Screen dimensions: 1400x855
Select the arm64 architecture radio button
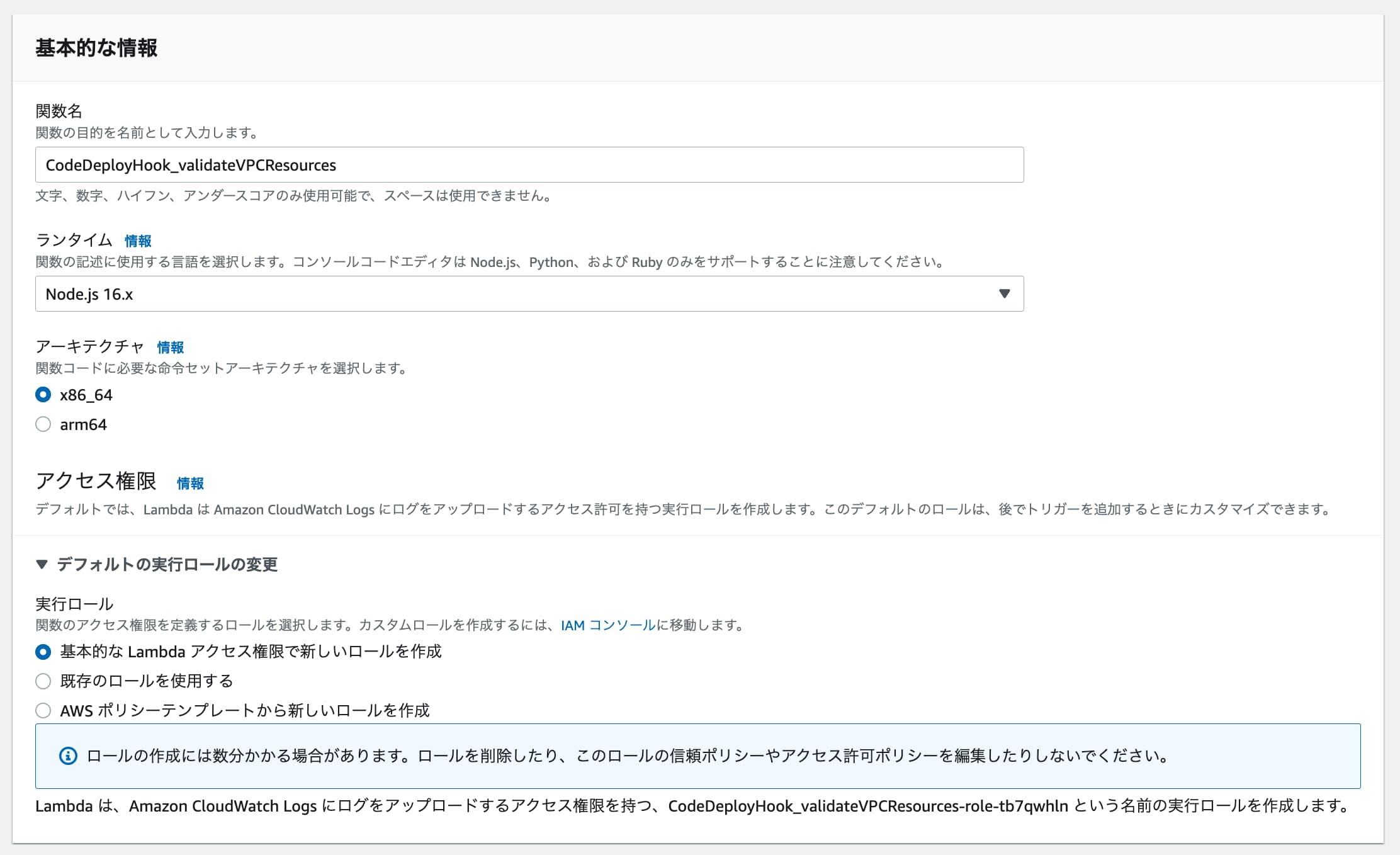[x=43, y=424]
